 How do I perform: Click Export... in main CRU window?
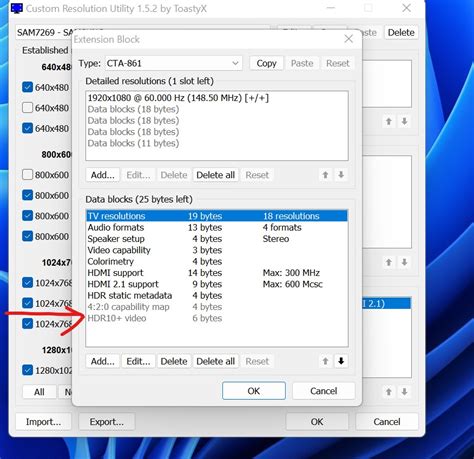[107, 422]
